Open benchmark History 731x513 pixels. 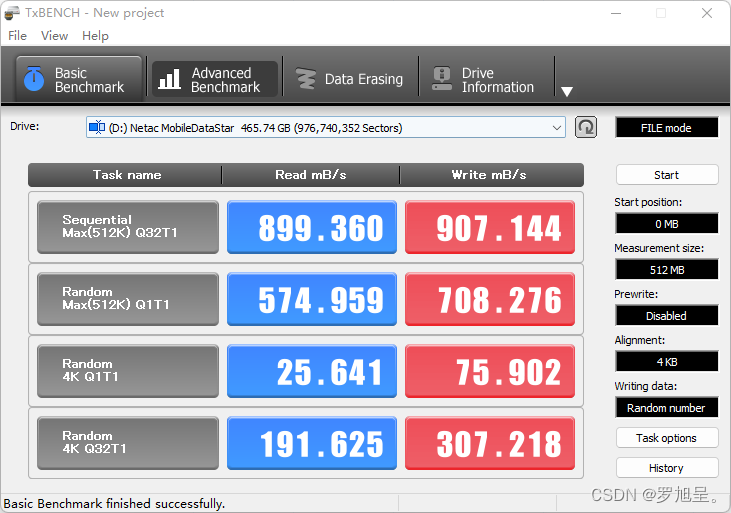click(x=667, y=468)
